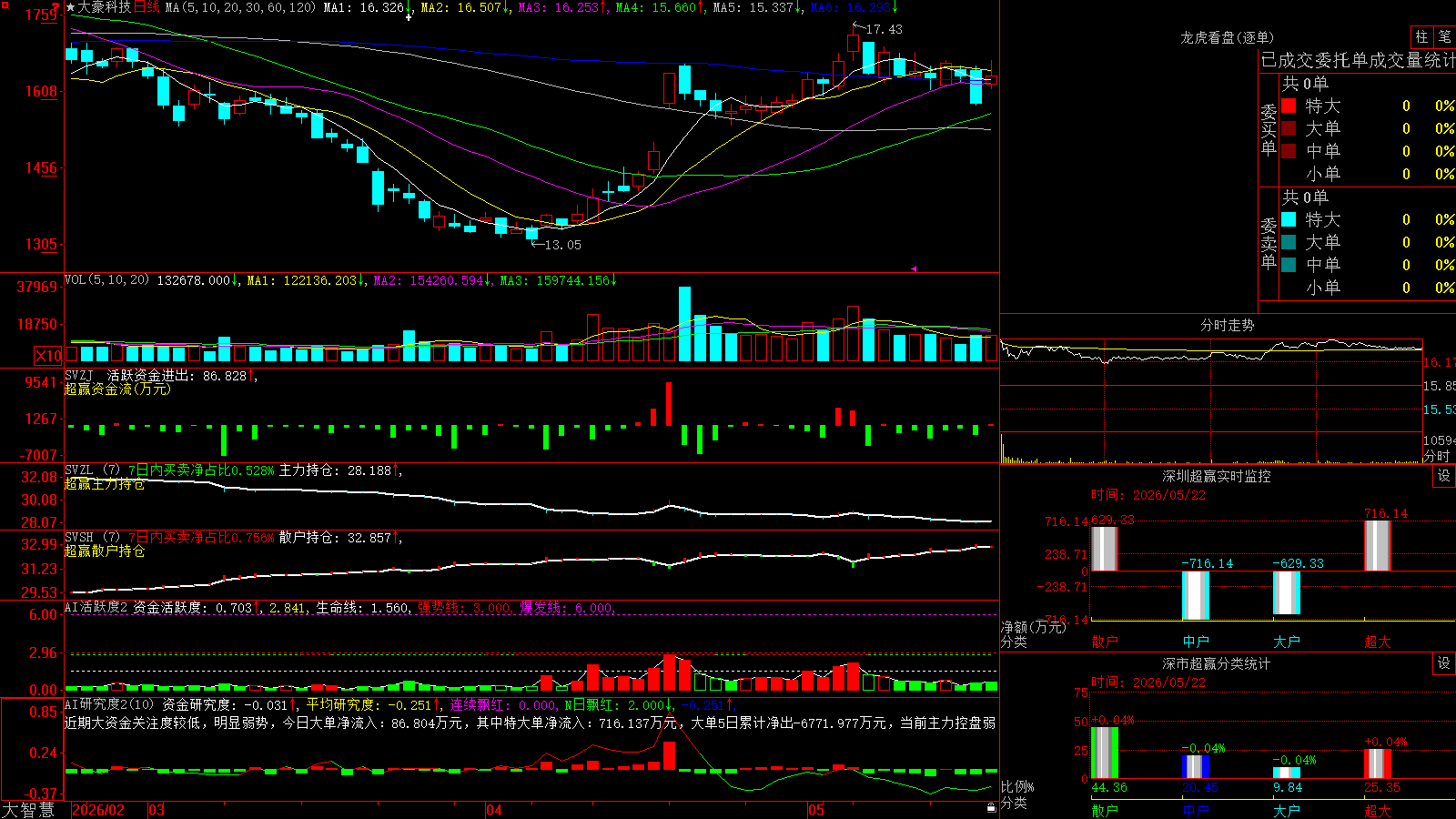
Task: Select the 04 month marker on the time axis
Action: (x=494, y=810)
